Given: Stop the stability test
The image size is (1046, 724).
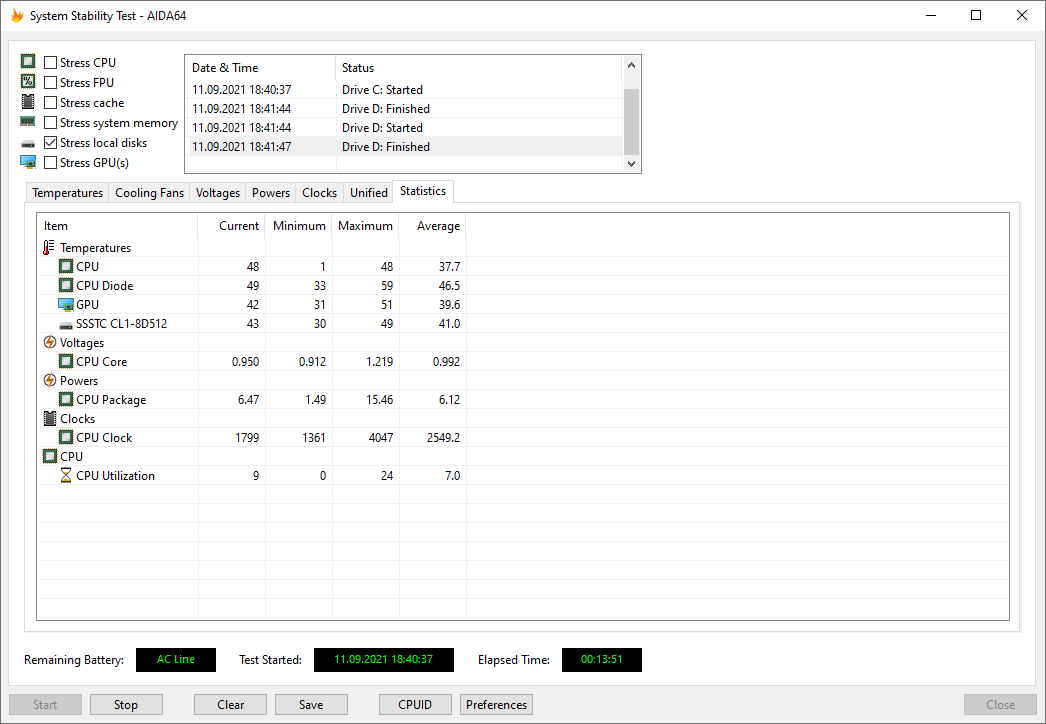Looking at the screenshot, I should (x=126, y=705).
